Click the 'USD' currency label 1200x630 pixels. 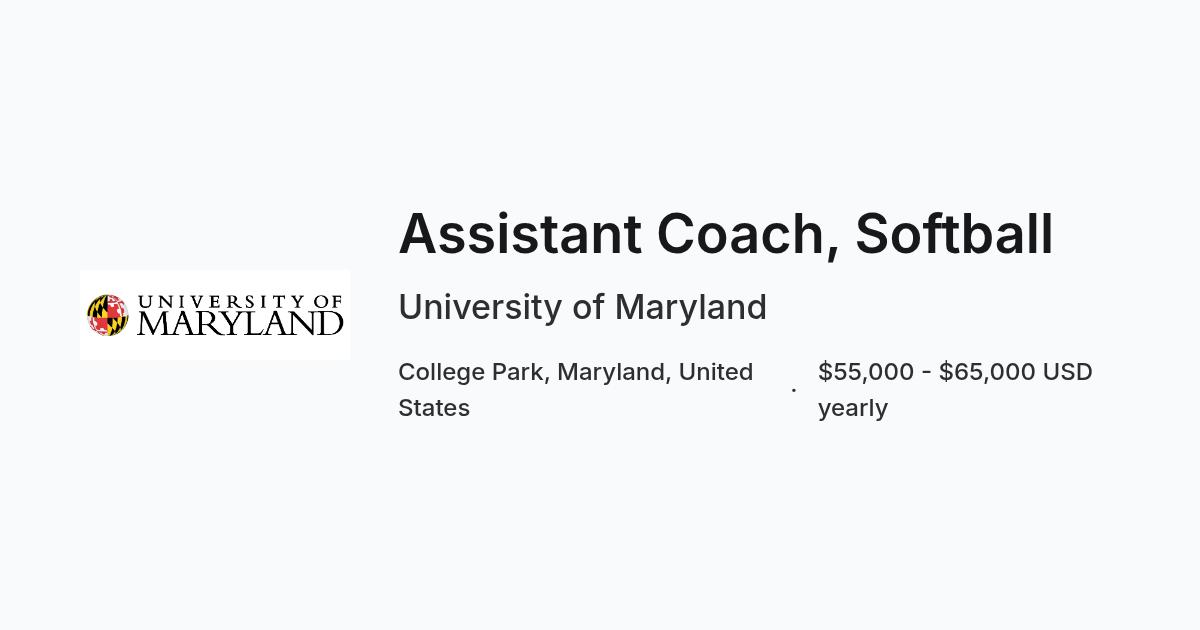1068,372
